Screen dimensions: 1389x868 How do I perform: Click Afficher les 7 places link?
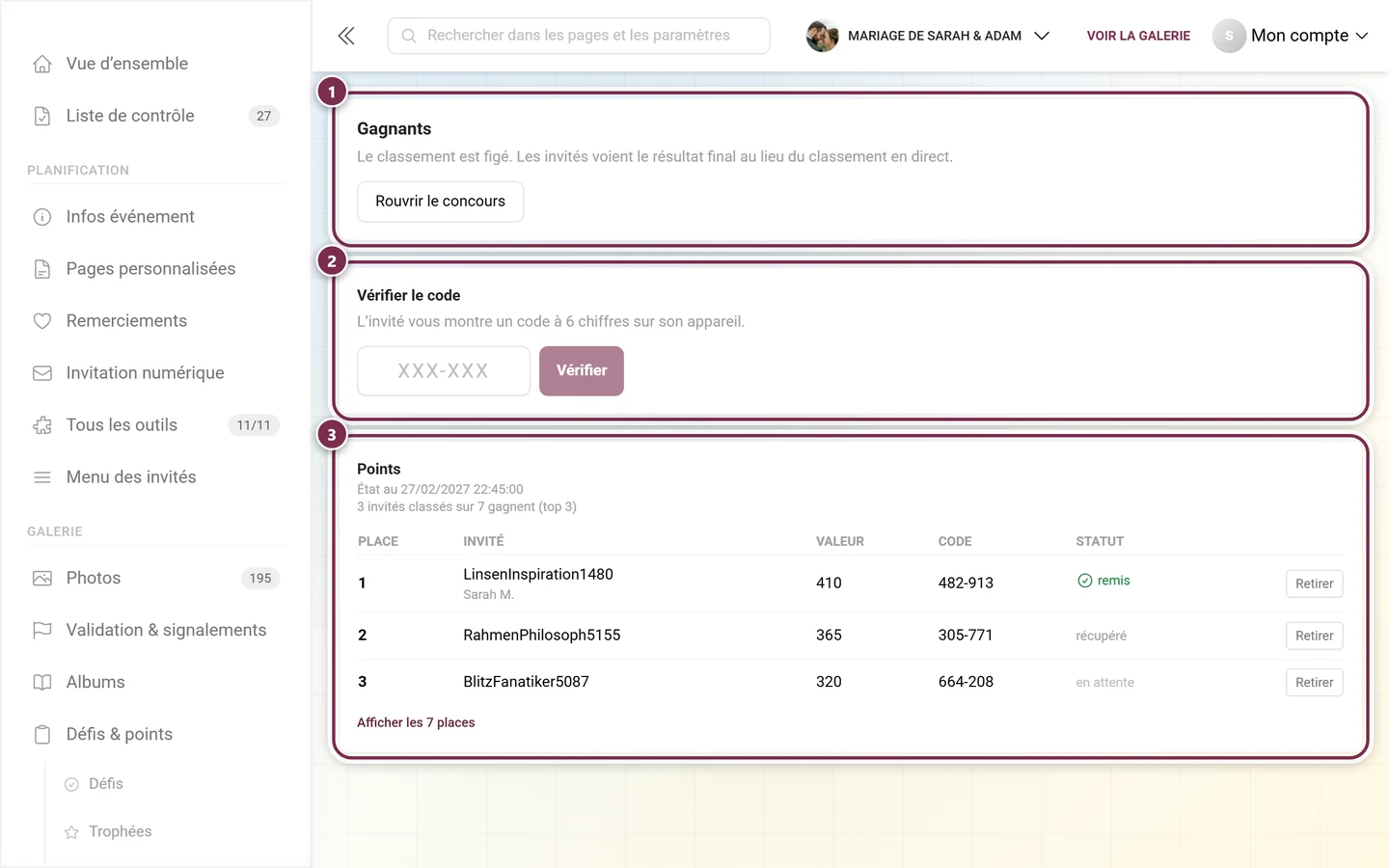tap(416, 722)
